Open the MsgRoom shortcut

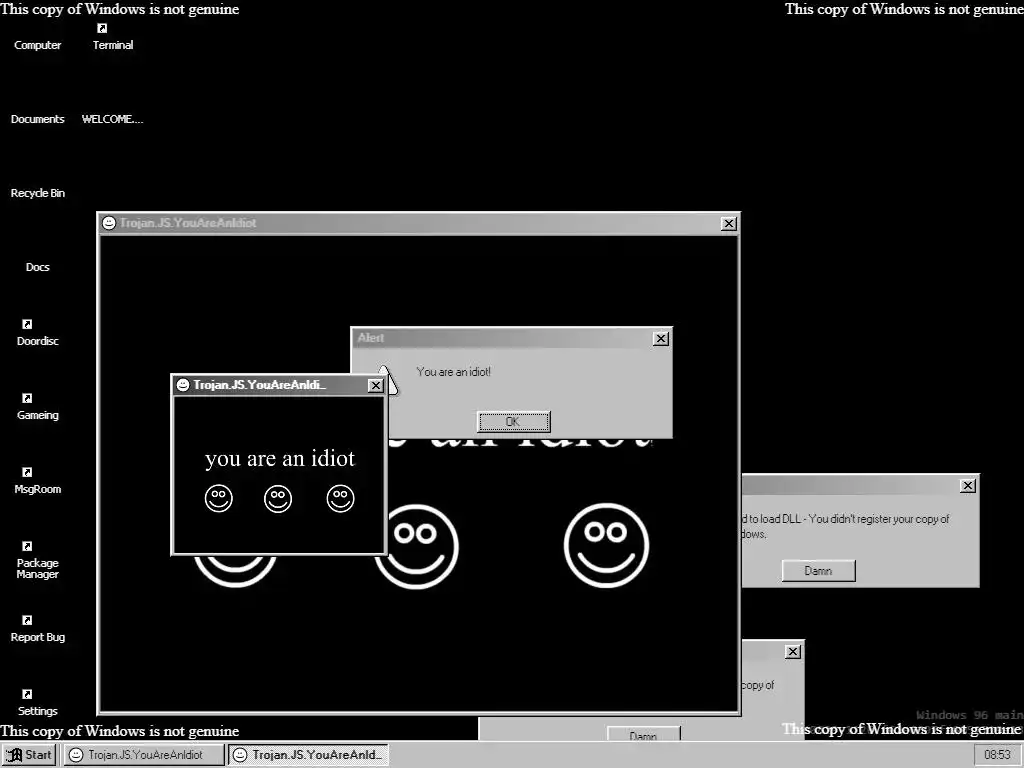point(37,481)
